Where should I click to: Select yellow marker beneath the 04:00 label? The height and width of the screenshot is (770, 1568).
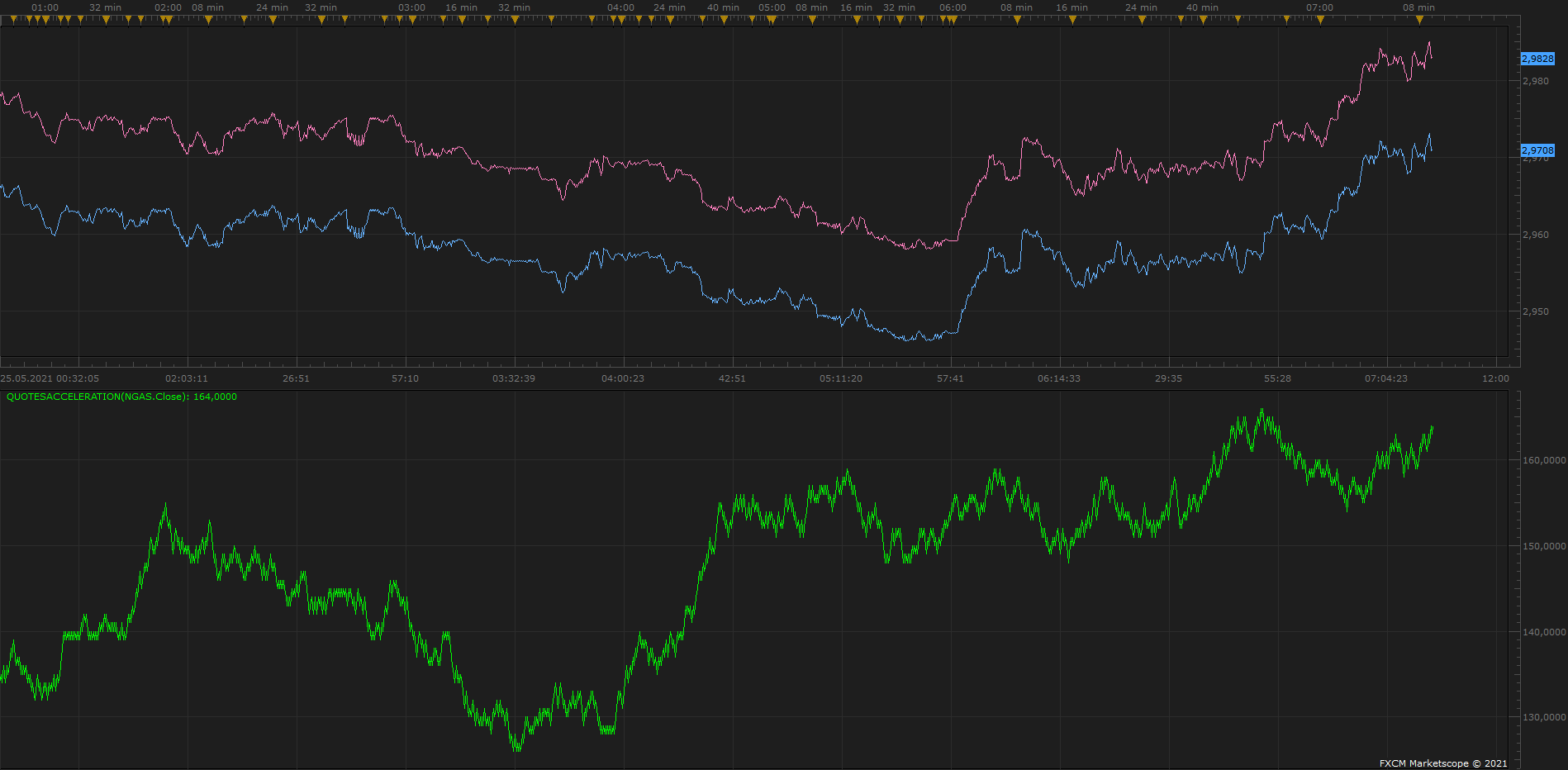coord(621,20)
